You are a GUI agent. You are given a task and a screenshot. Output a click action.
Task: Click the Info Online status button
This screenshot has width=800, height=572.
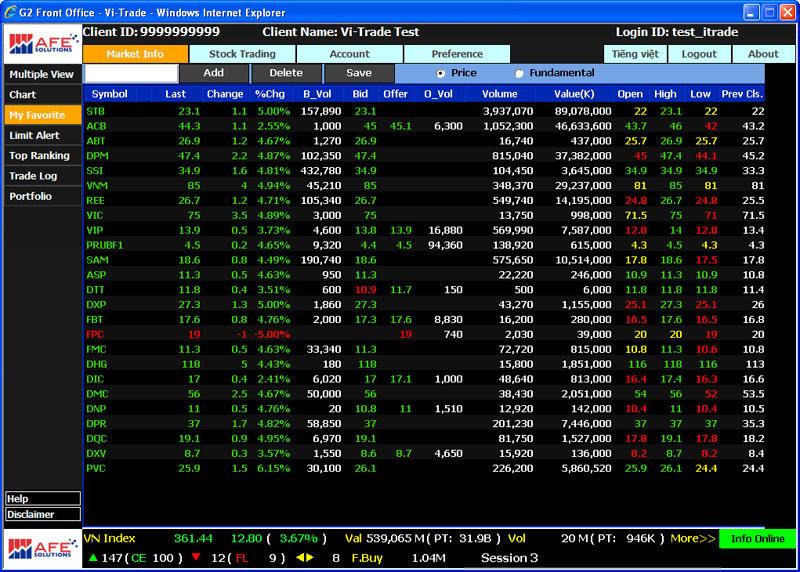tap(758, 538)
